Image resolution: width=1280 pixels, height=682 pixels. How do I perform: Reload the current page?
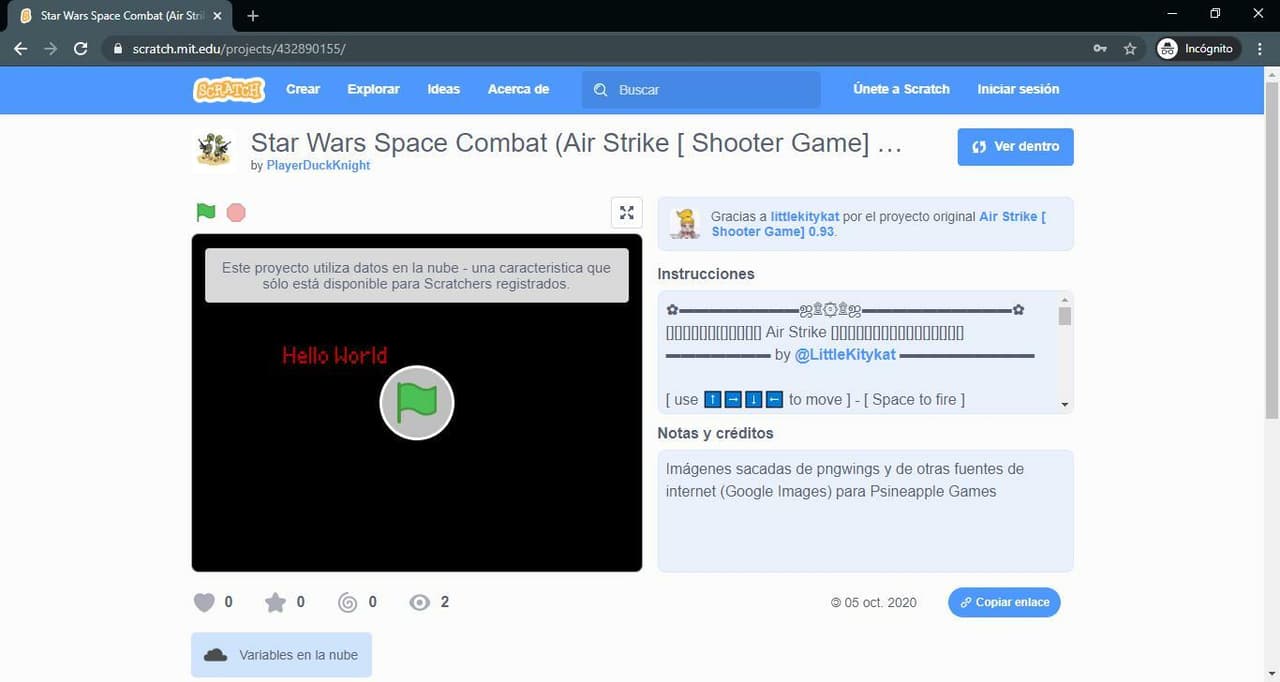[x=81, y=48]
